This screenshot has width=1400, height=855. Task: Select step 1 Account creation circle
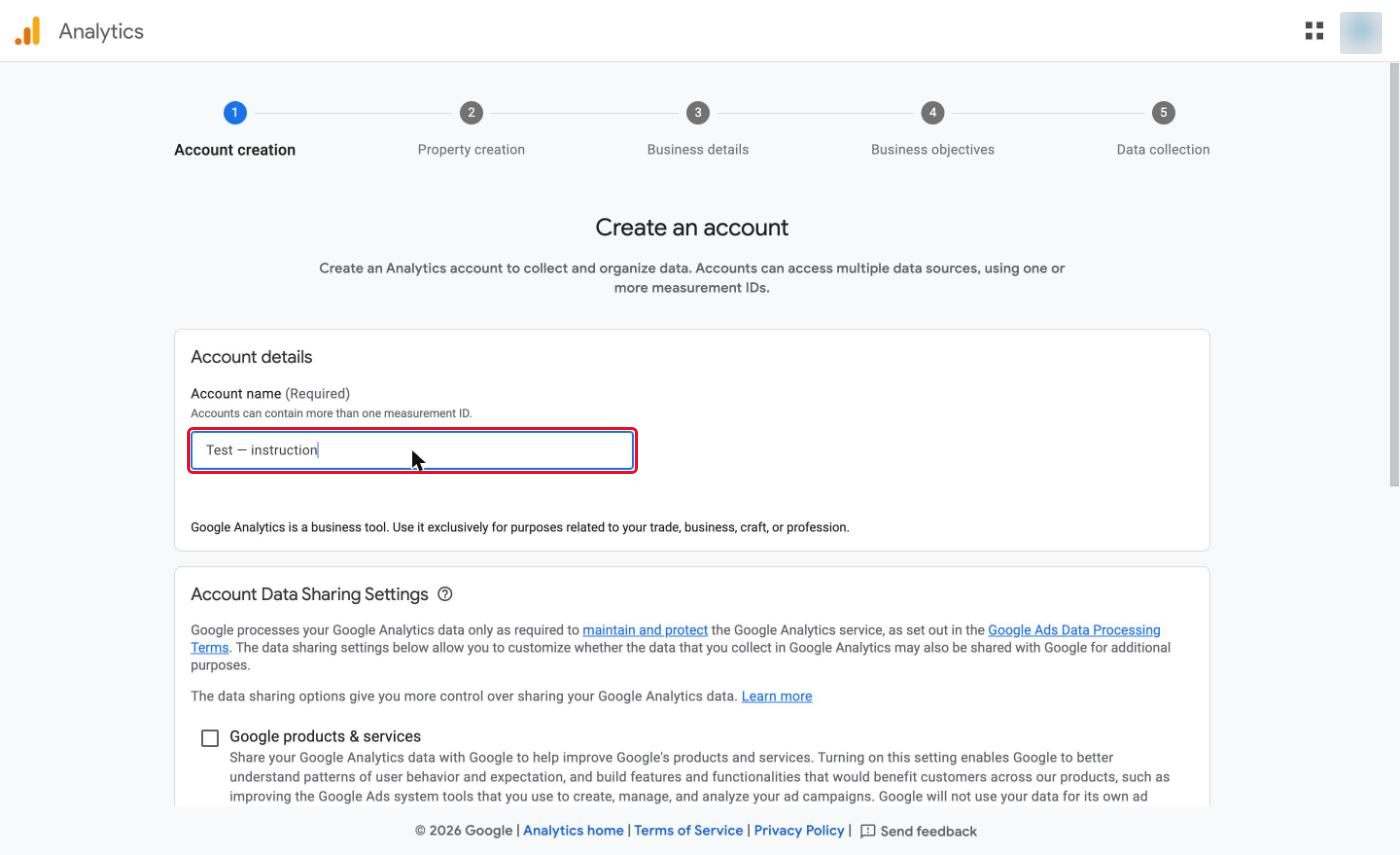coord(235,113)
